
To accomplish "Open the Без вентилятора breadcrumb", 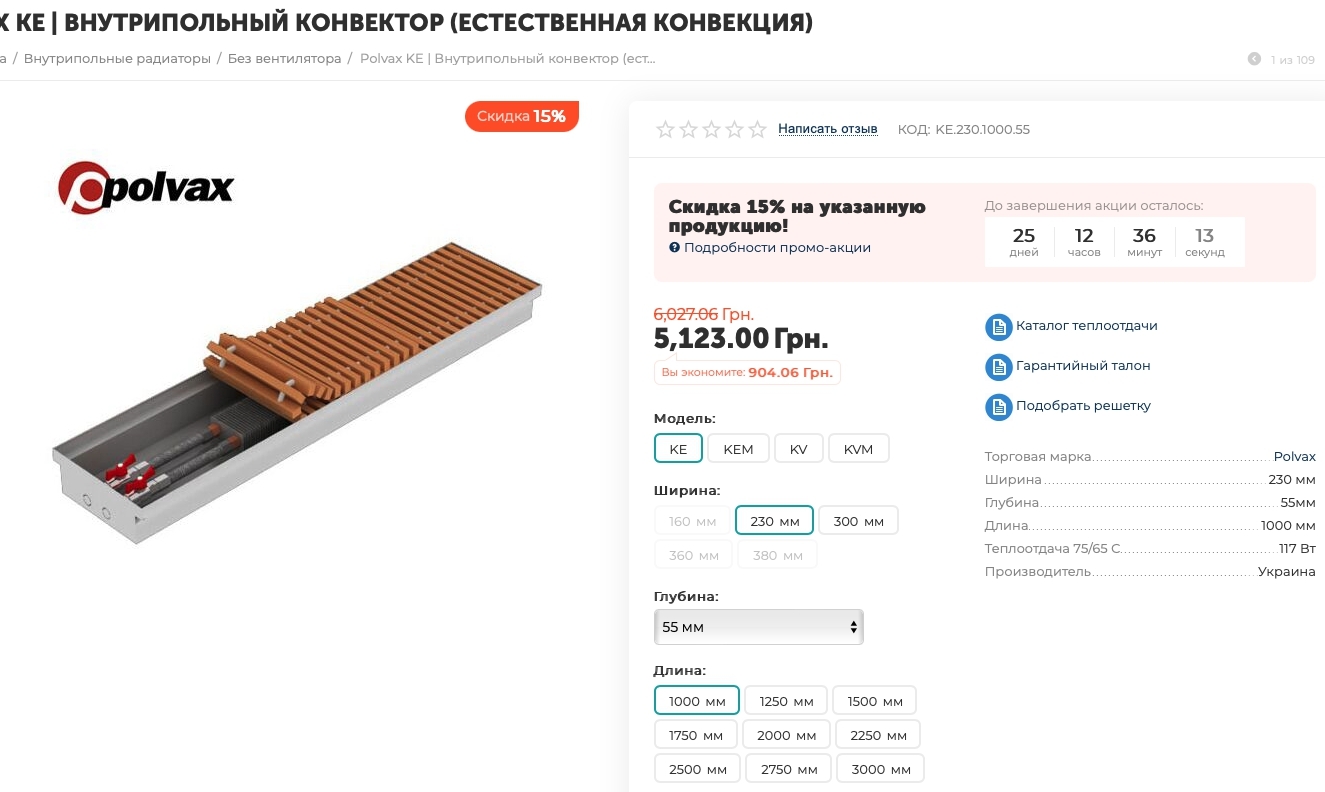I will click(284, 59).
